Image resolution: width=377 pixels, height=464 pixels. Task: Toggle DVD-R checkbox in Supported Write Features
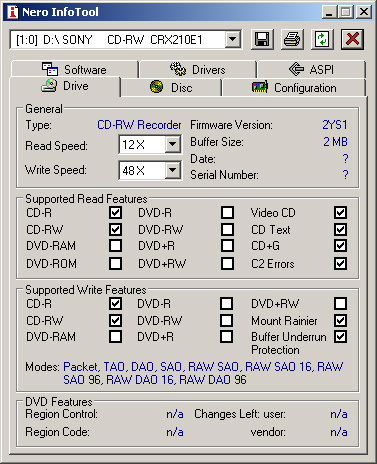pyautogui.click(x=227, y=303)
